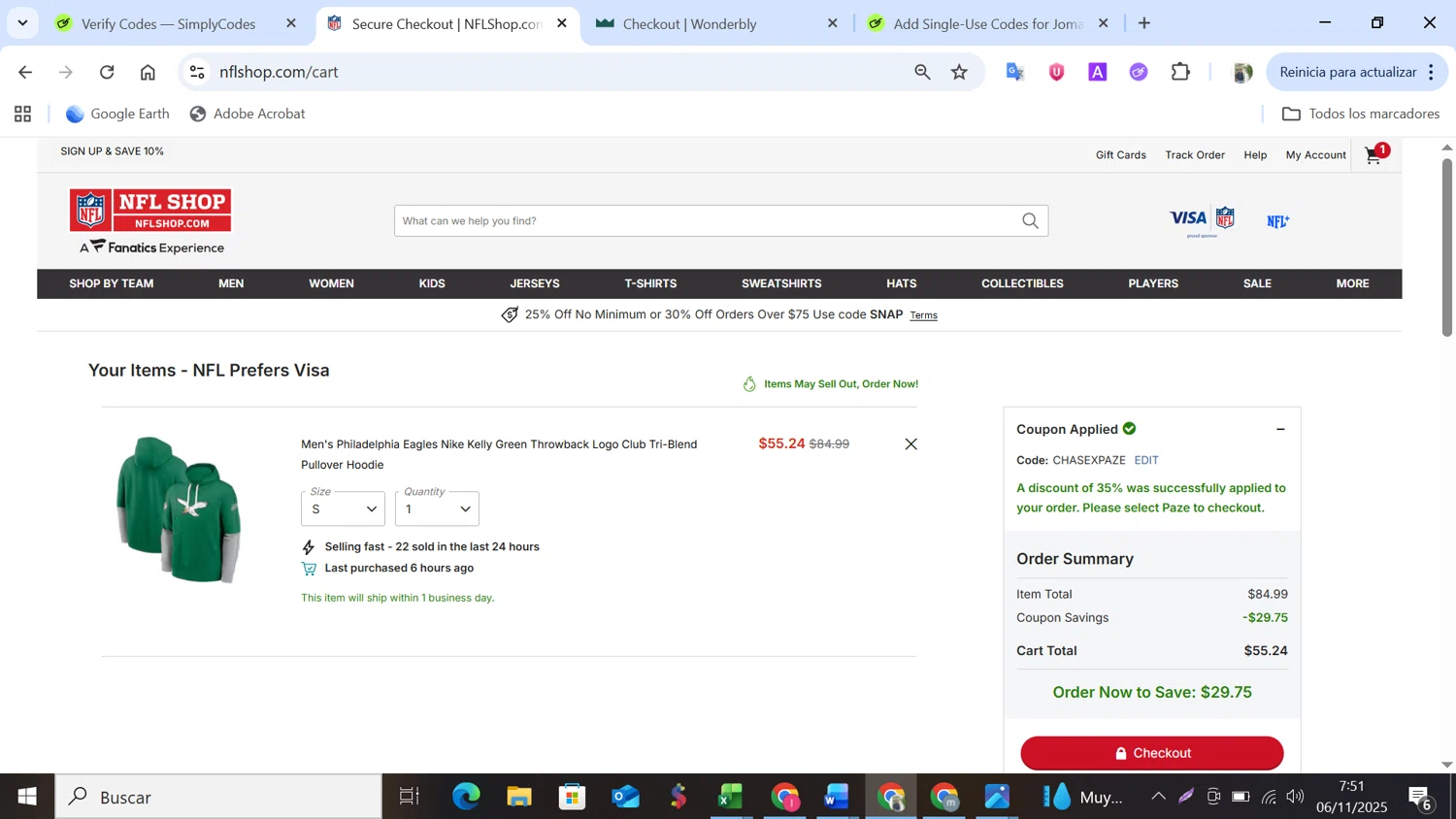Click SIGN UP & SAVE 10% link
Image resolution: width=1456 pixels, height=819 pixels.
112,151
